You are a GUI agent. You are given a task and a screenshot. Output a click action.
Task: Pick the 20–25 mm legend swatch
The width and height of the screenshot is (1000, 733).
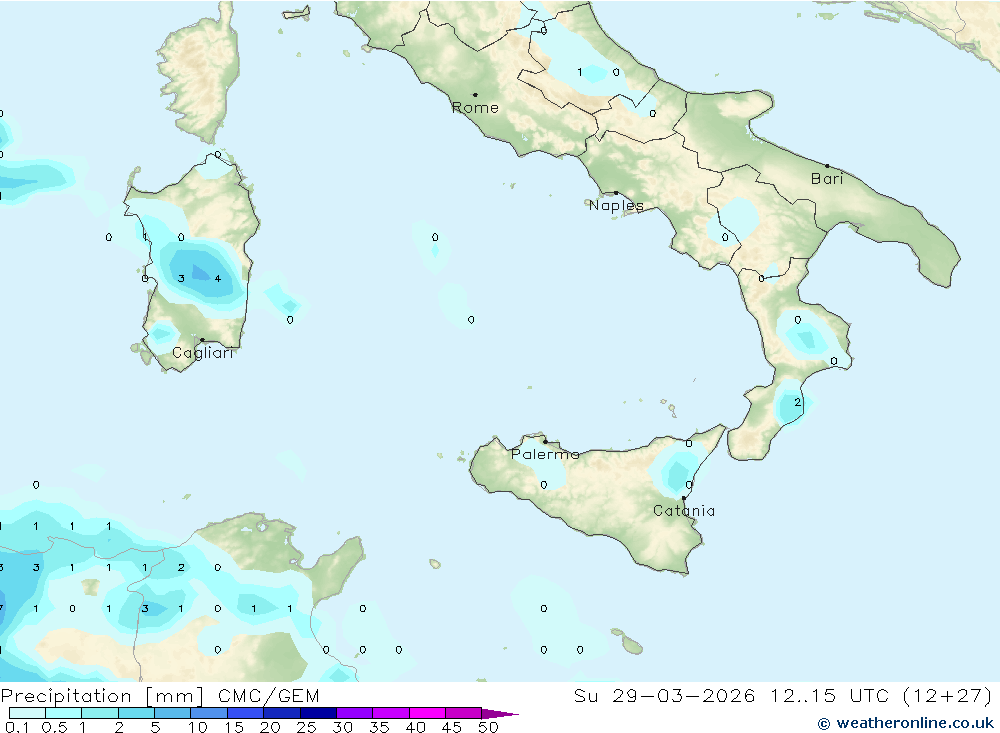(282, 713)
